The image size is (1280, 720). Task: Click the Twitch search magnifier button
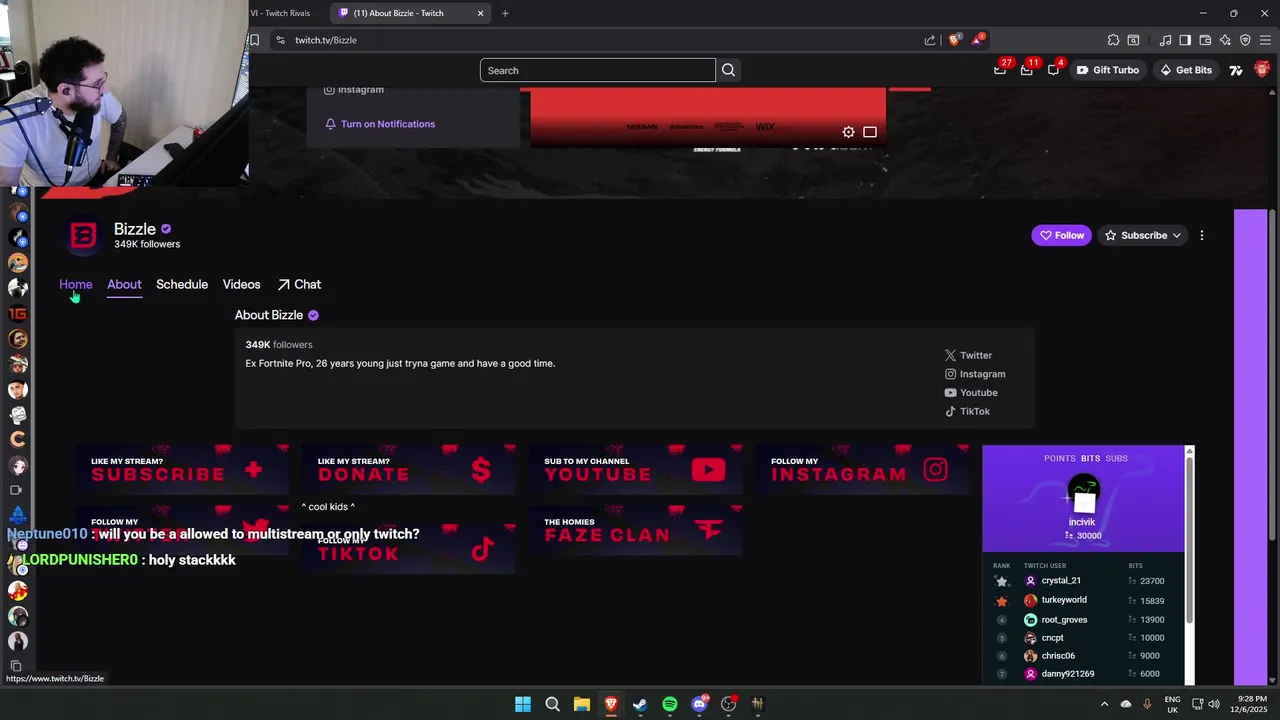click(x=728, y=70)
